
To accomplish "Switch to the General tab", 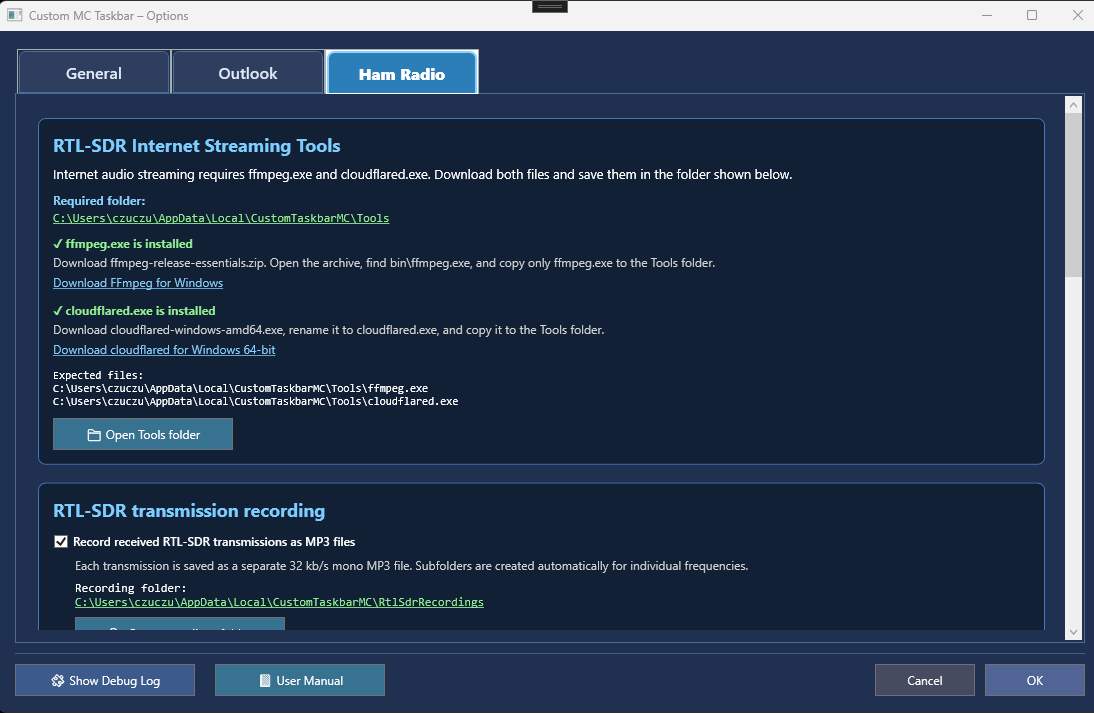I will (93, 73).
